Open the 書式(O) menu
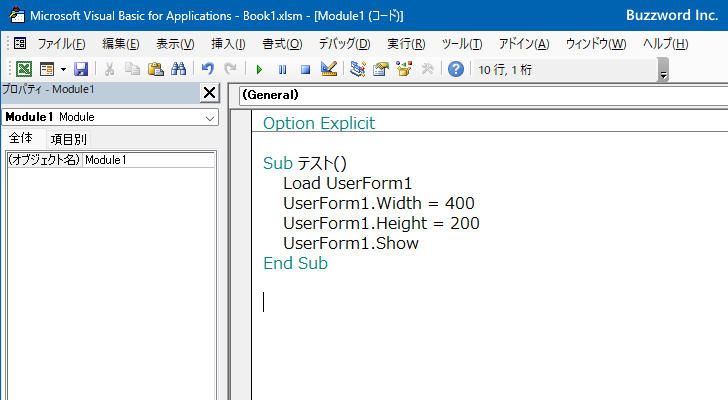 click(x=282, y=44)
